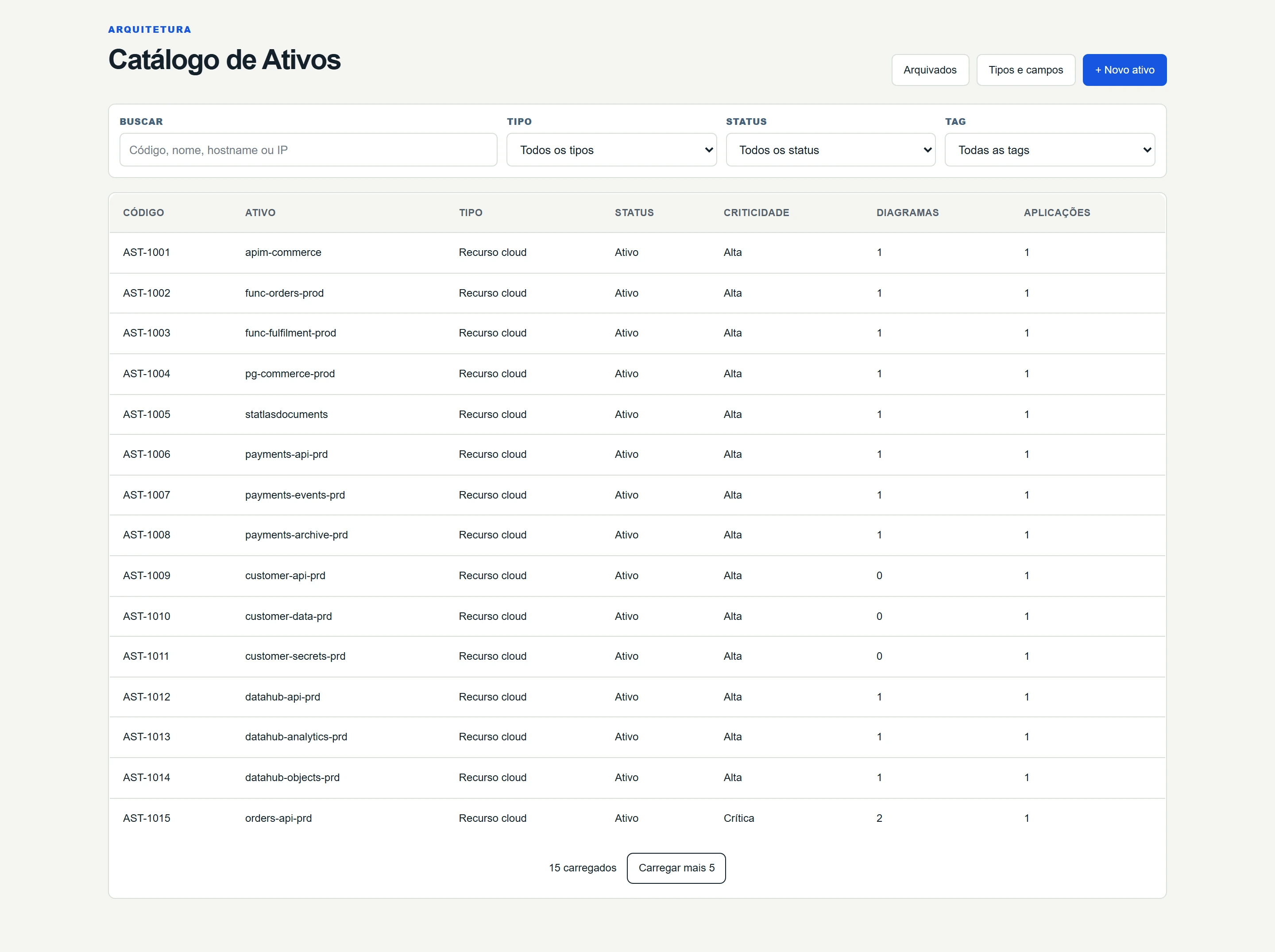Open asset datahub-objects-prd
Viewport: 1275px width, 952px height.
coord(292,778)
